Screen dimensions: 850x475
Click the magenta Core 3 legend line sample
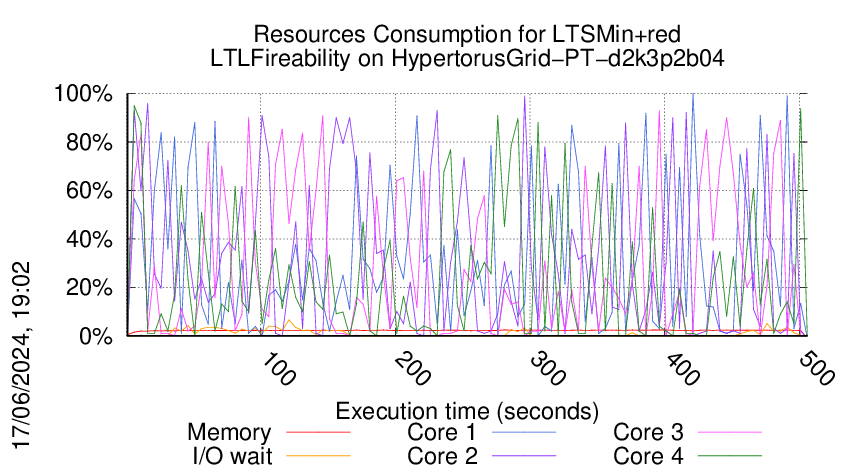(x=730, y=432)
